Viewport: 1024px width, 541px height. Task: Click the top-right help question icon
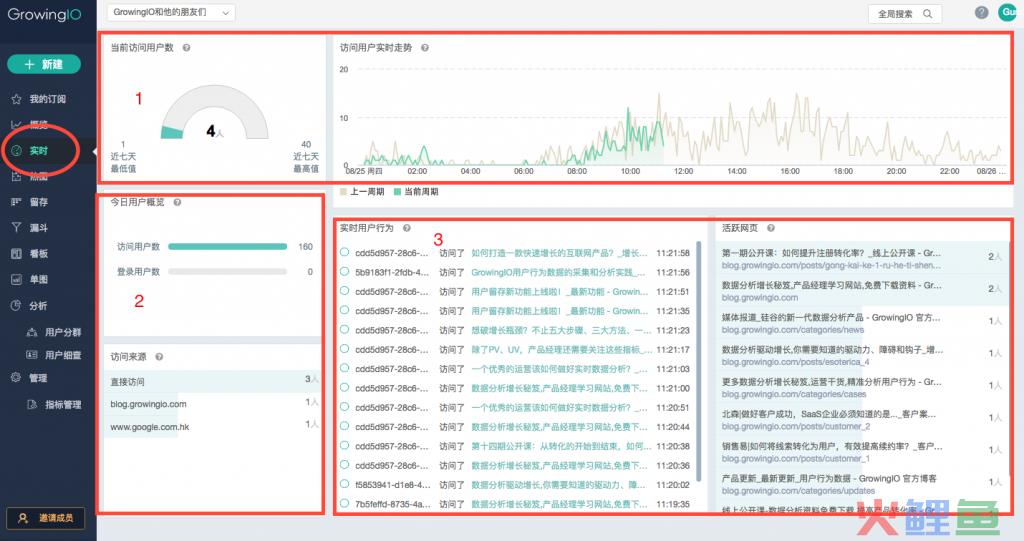point(982,13)
